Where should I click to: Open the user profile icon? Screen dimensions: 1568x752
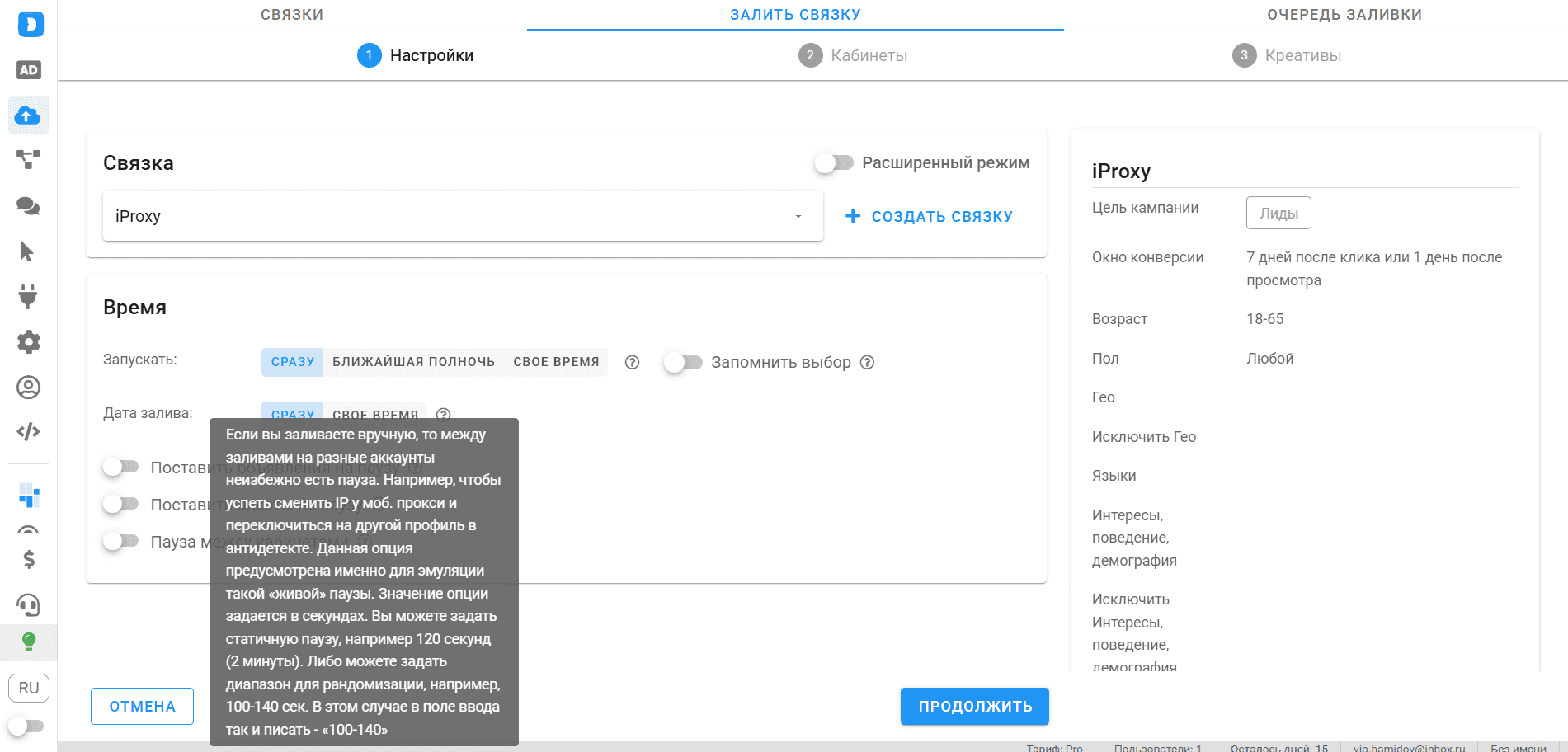pyautogui.click(x=29, y=387)
